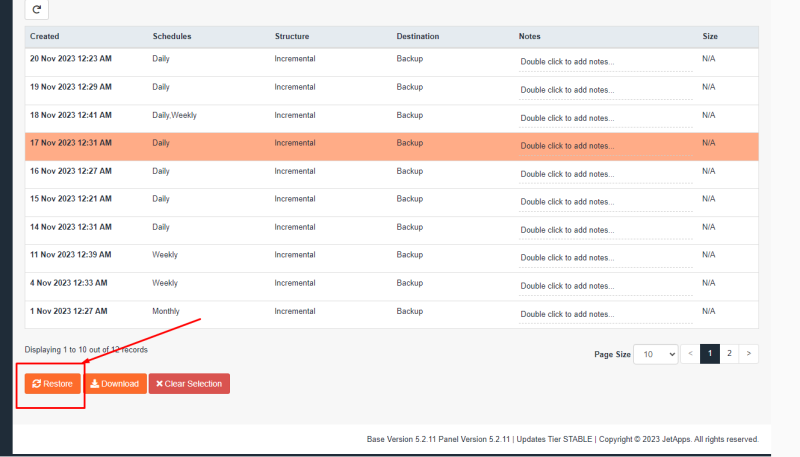Click the Structure column header
Screen dimensions: 800x457
coord(292,36)
